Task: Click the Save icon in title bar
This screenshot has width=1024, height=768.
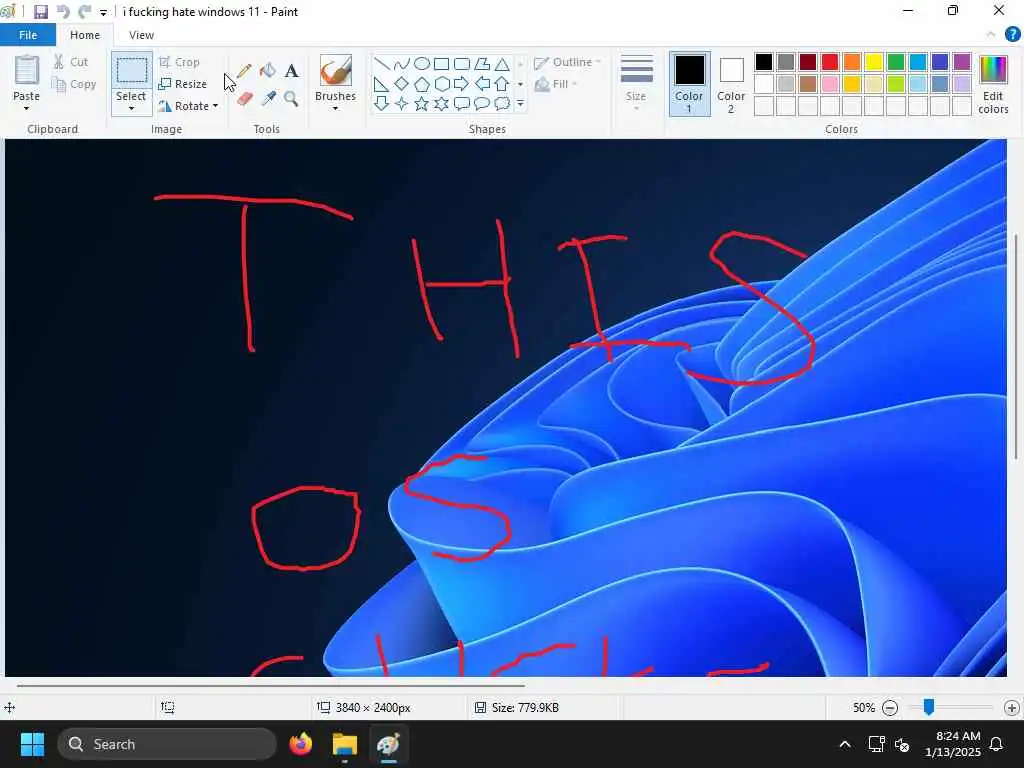Action: (x=41, y=12)
